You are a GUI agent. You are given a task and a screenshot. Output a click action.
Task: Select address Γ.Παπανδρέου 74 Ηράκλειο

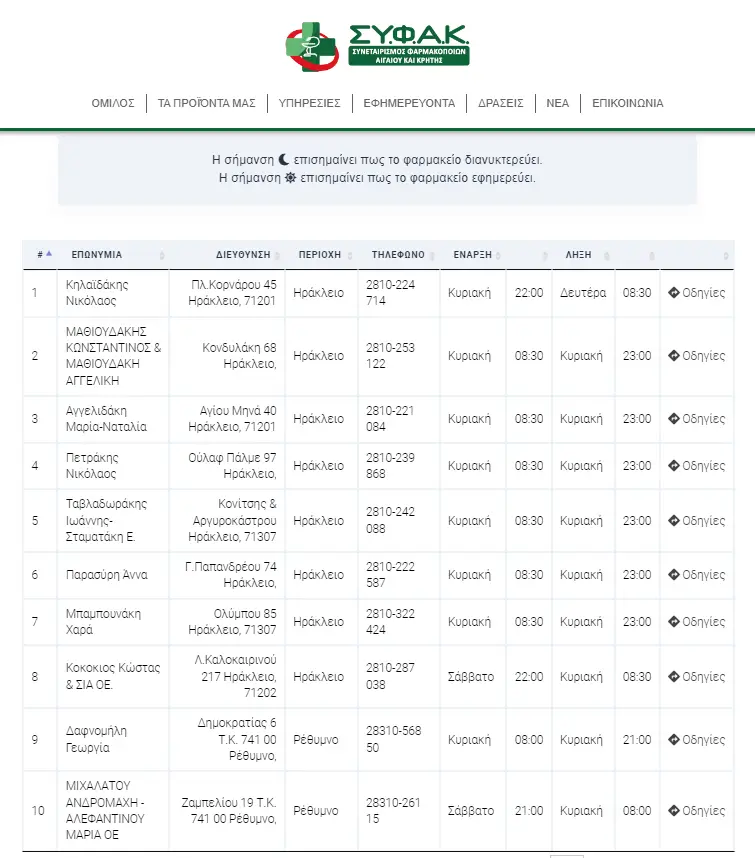pos(231,575)
